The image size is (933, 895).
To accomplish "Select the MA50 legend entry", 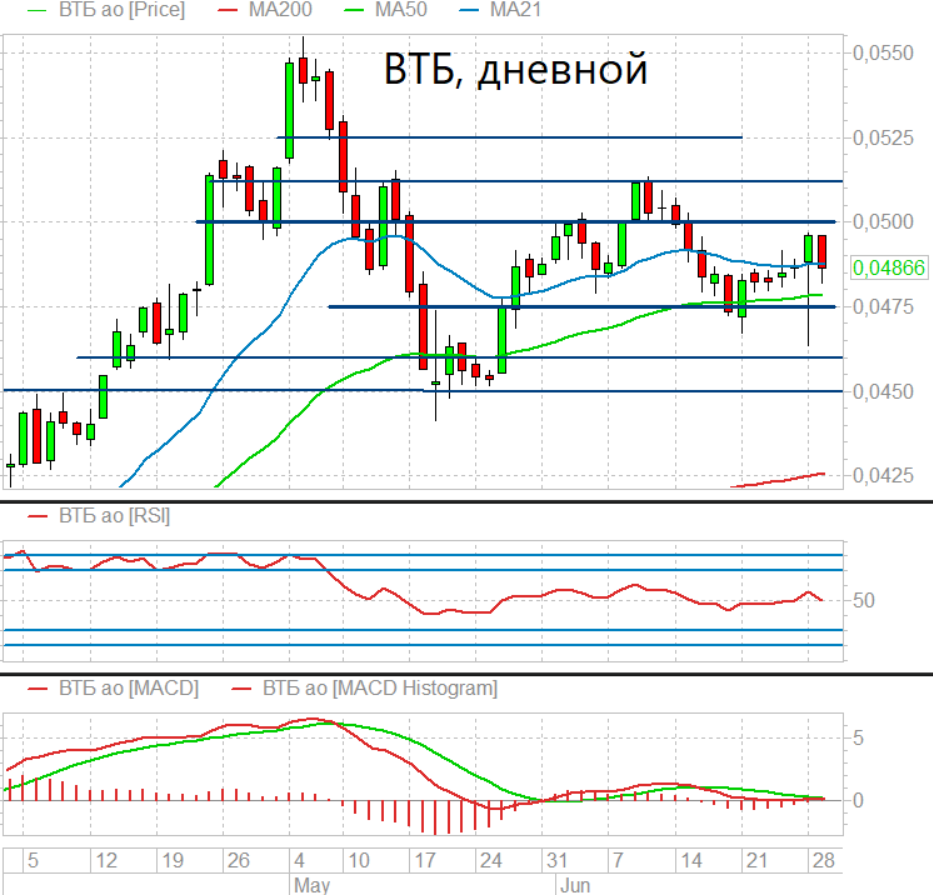I will click(x=400, y=10).
